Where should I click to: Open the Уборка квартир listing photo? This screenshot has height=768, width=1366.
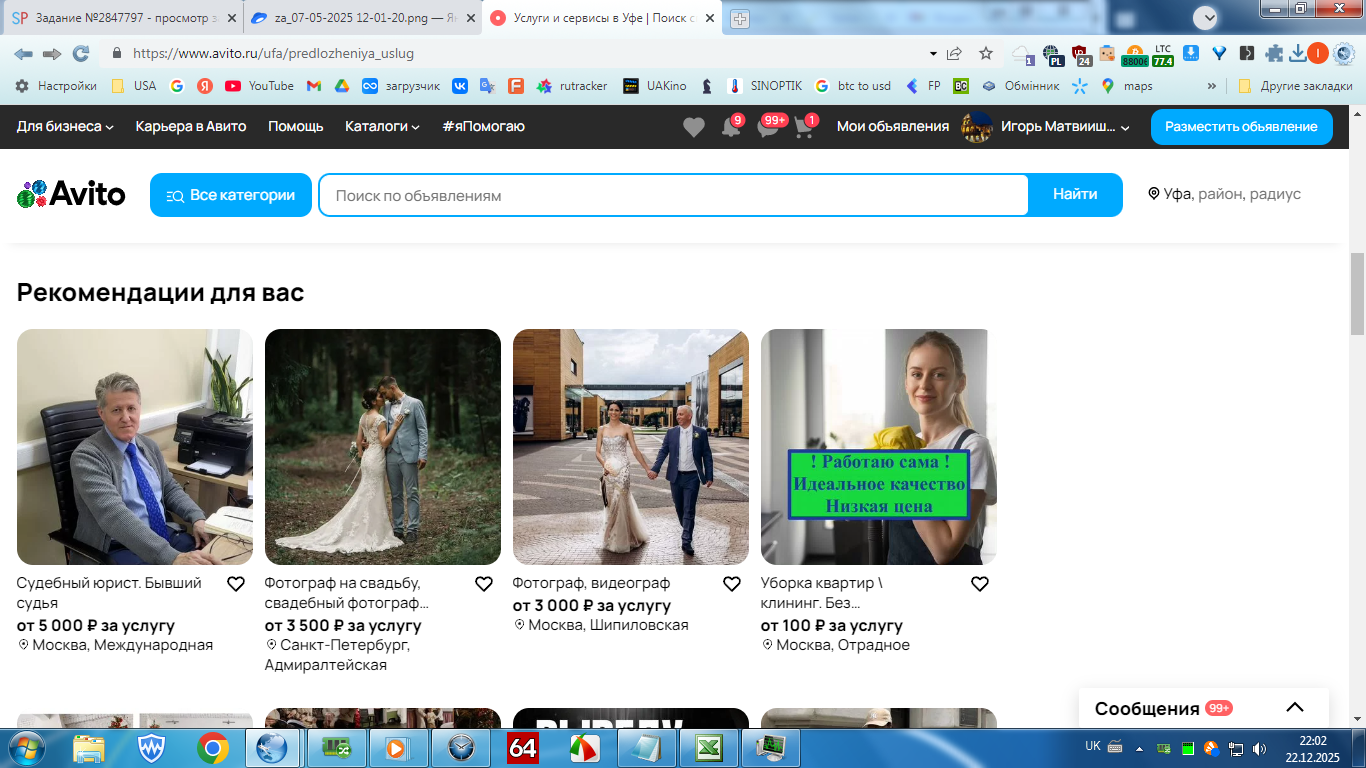pos(879,447)
